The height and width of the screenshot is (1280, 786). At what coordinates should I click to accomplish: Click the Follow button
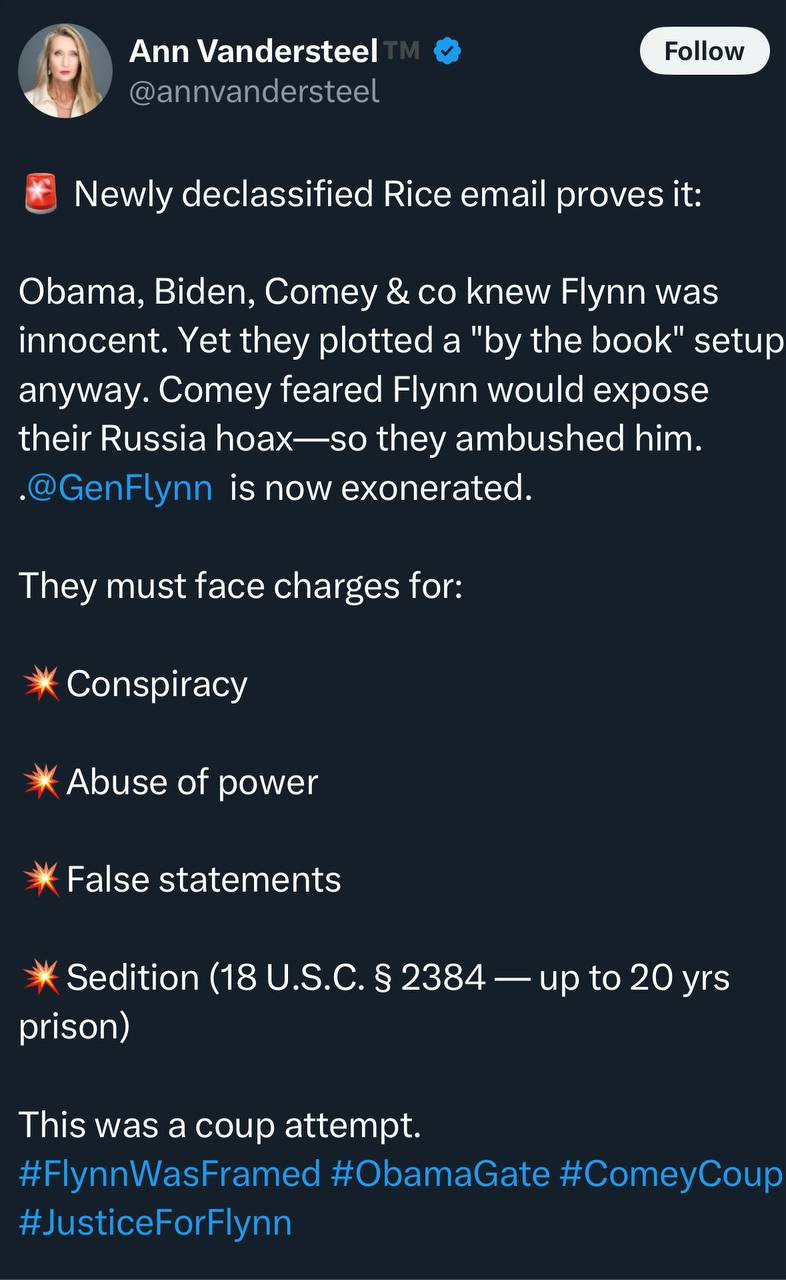704,51
